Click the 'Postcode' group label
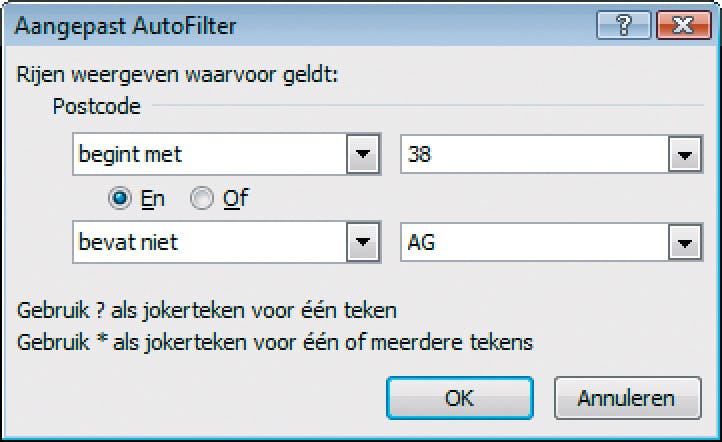 [x=96, y=105]
